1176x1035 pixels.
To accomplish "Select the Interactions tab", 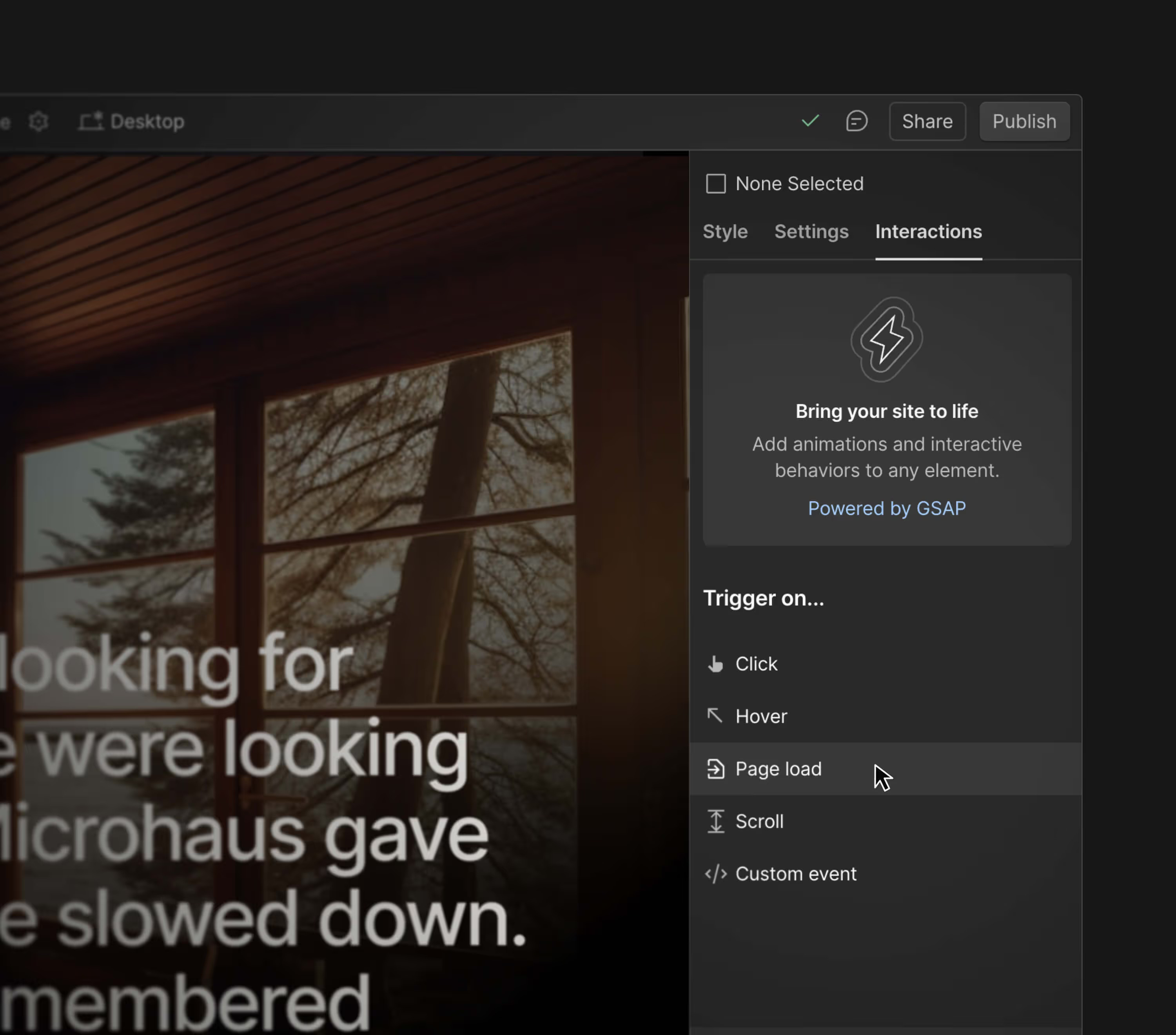I will coord(928,232).
